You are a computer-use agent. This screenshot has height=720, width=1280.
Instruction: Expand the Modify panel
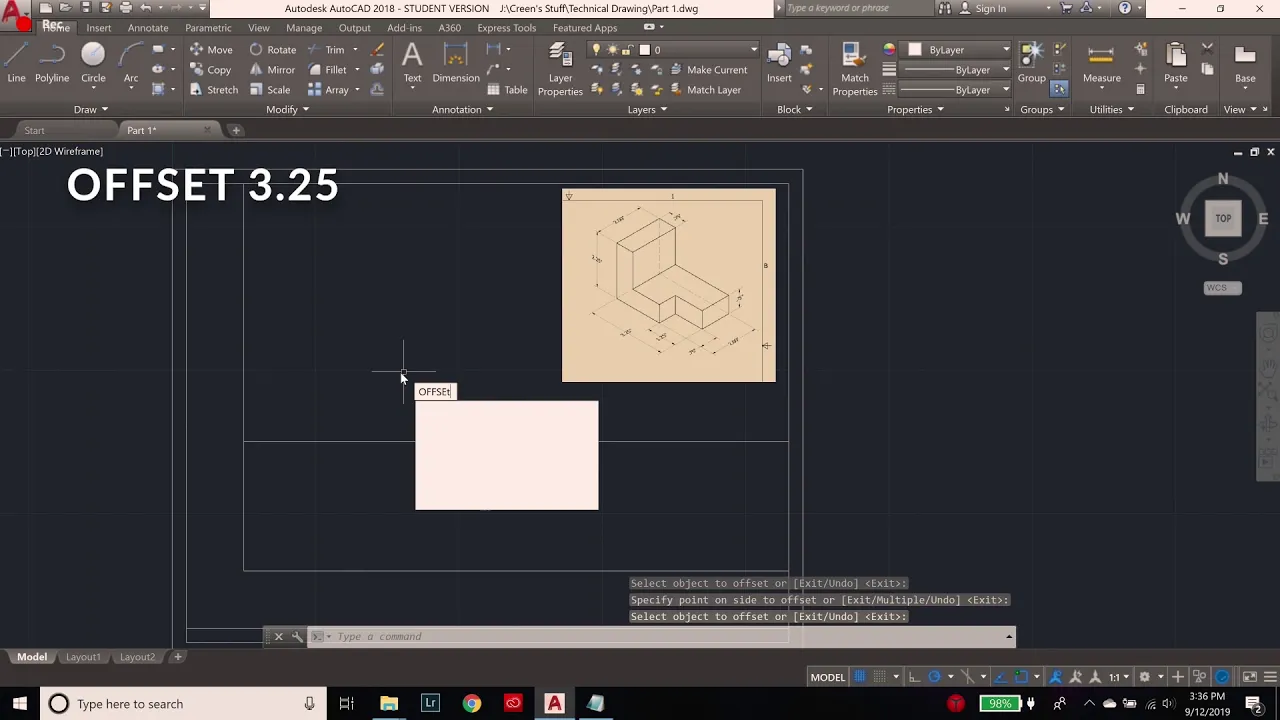pyautogui.click(x=287, y=110)
